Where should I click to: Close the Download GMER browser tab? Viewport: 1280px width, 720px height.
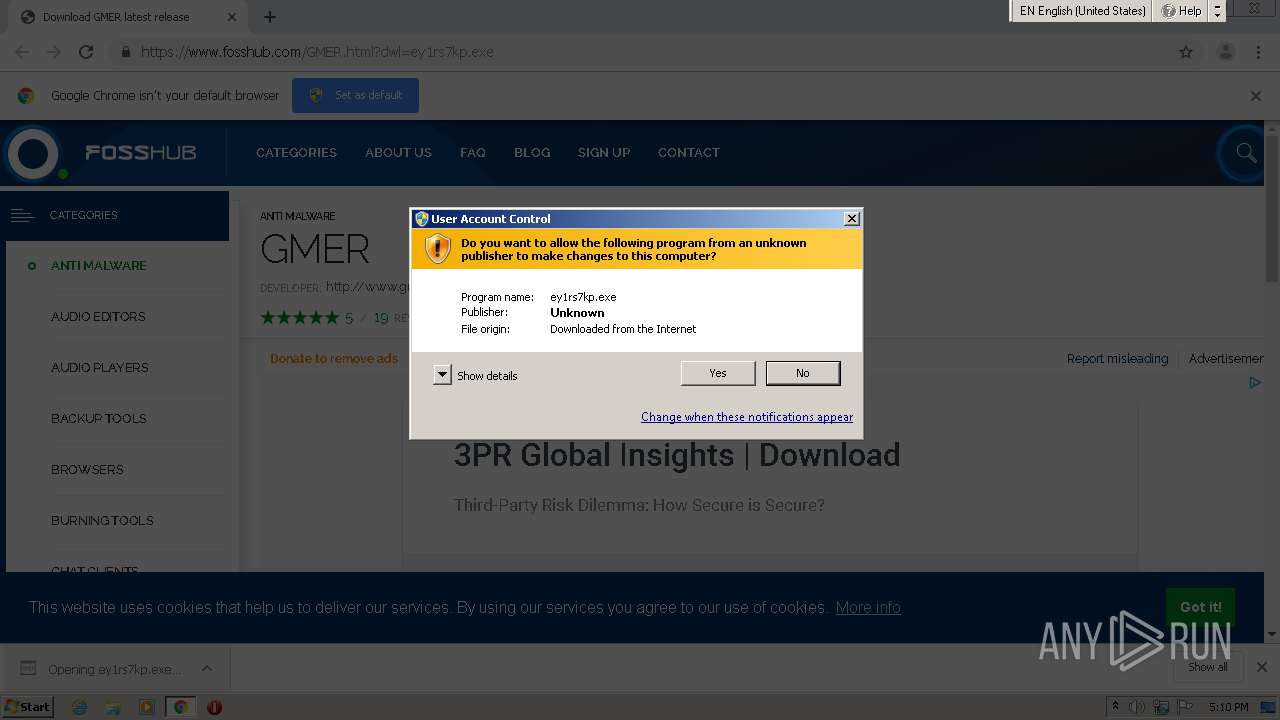tap(232, 17)
